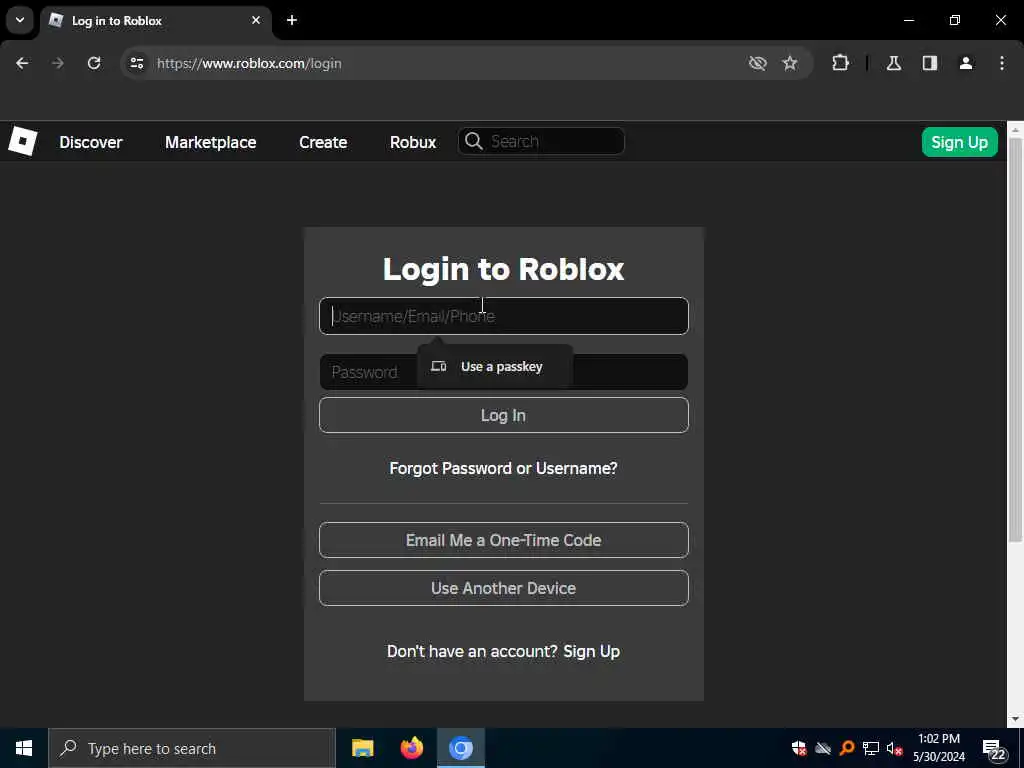Open a new browser tab

(x=292, y=20)
